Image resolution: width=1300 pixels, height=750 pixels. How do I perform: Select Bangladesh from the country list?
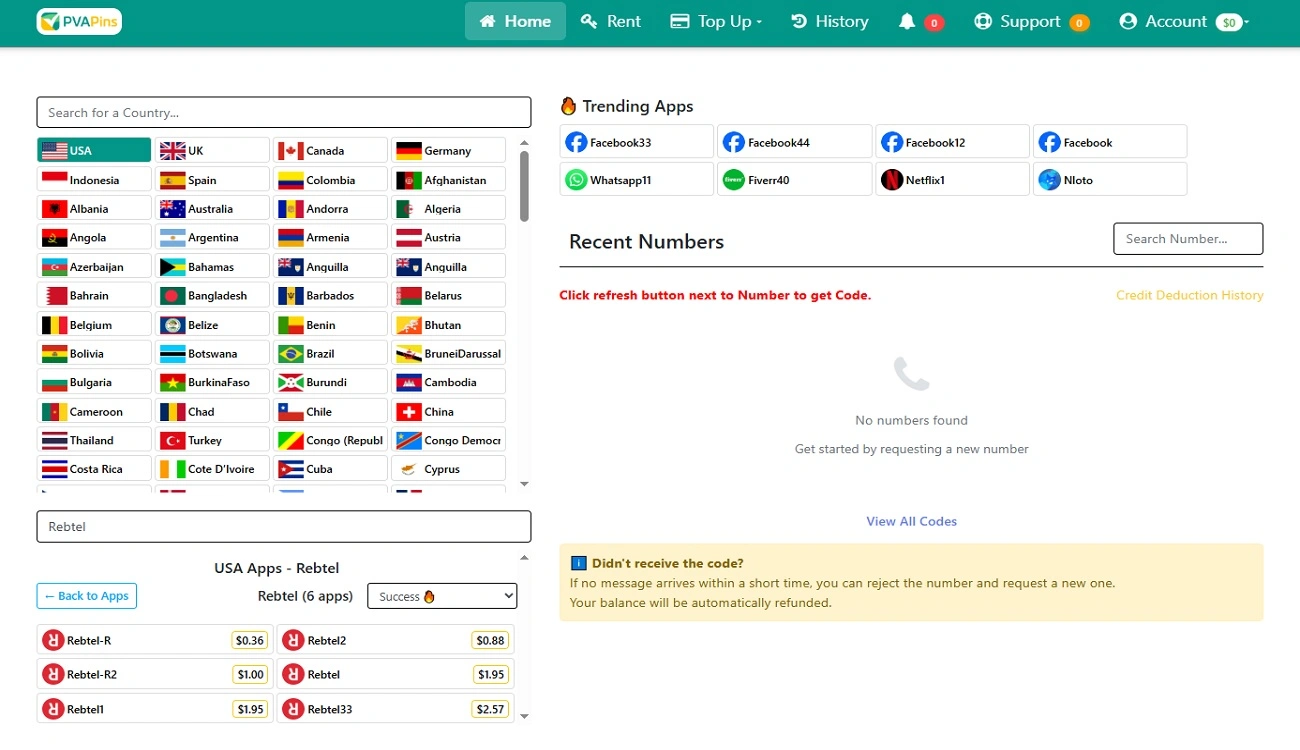(212, 295)
